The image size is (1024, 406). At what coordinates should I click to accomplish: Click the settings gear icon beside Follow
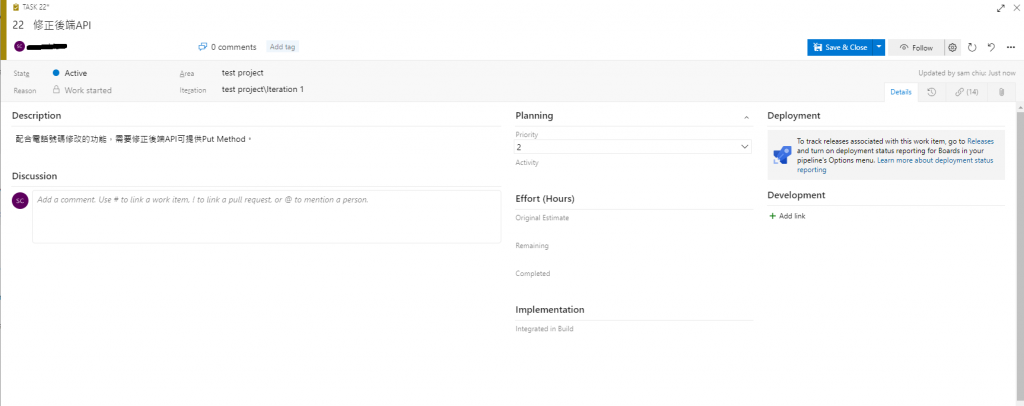[x=952, y=47]
